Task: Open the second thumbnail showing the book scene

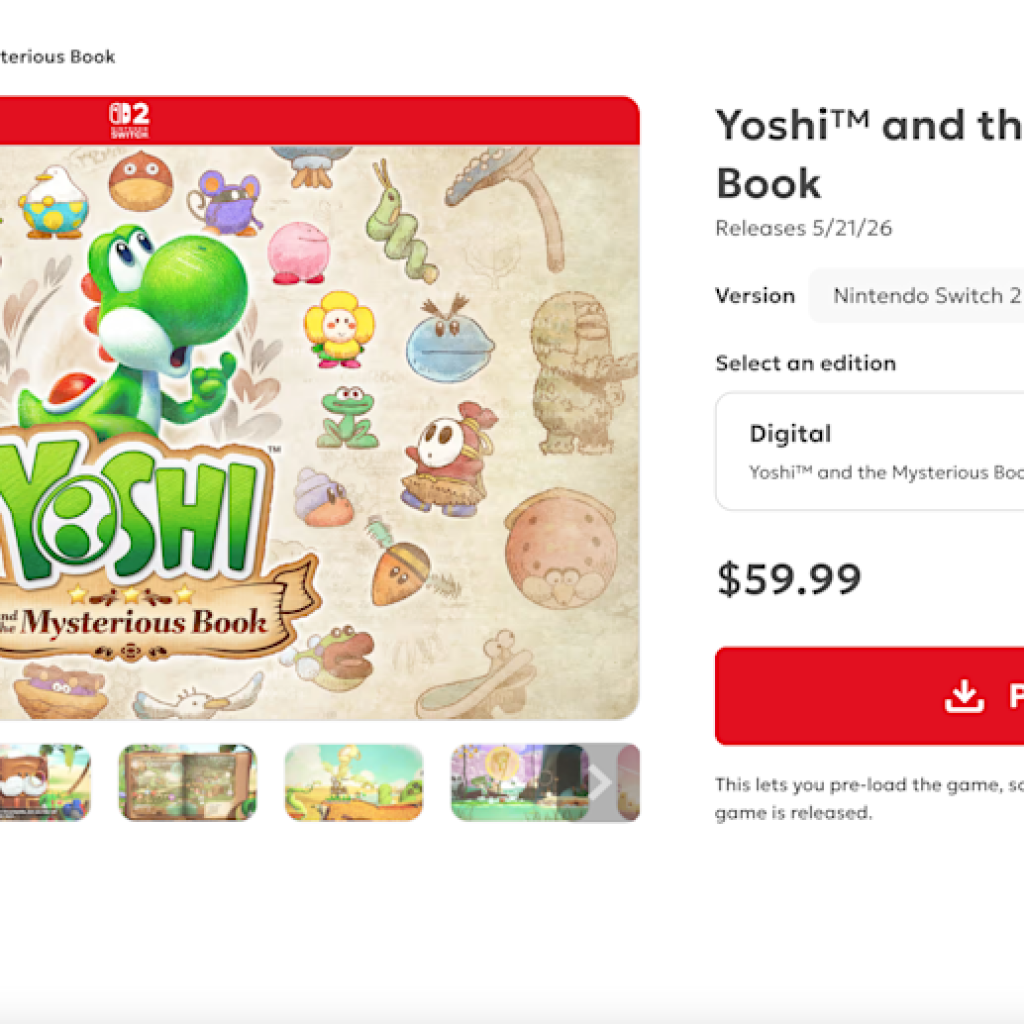Action: pyautogui.click(x=190, y=783)
